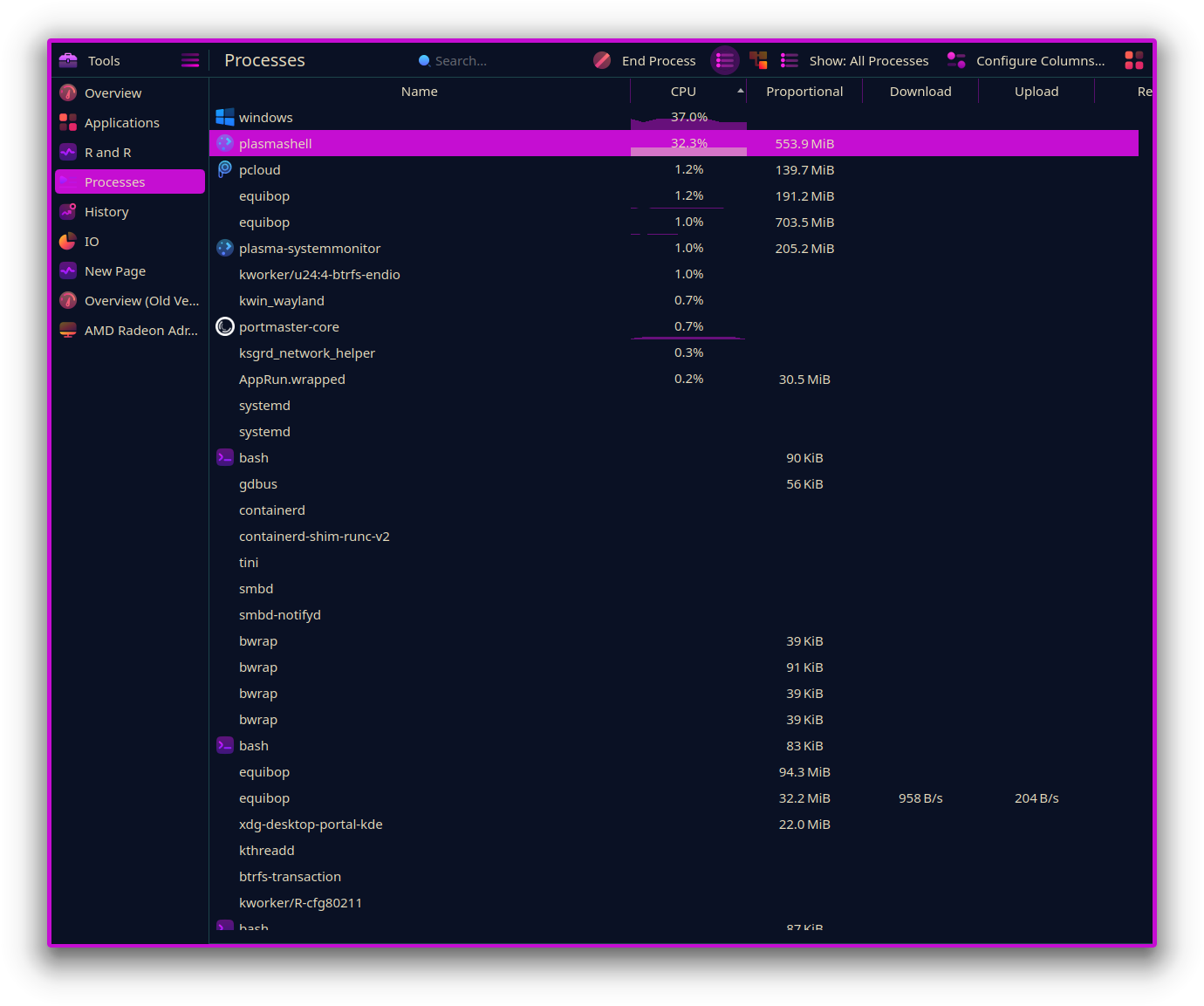
Task: Click the pcloud process icon
Action: [225, 170]
